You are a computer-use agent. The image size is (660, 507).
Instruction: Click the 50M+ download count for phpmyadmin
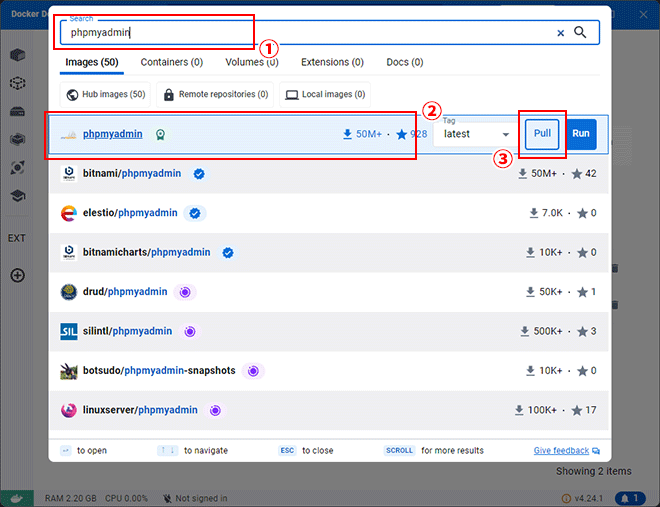coord(362,134)
